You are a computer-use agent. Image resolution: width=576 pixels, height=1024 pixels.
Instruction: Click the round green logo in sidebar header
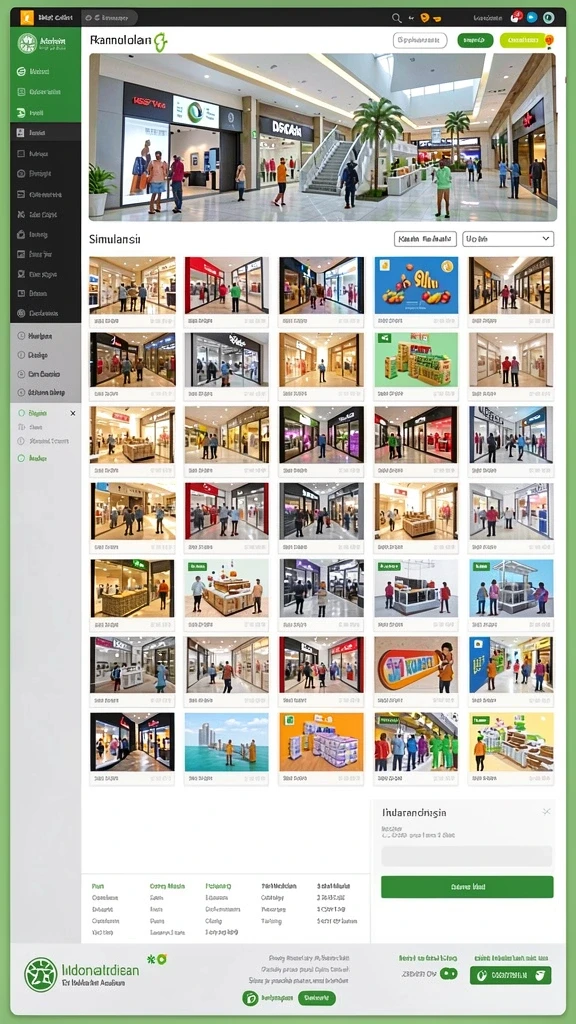click(27, 44)
